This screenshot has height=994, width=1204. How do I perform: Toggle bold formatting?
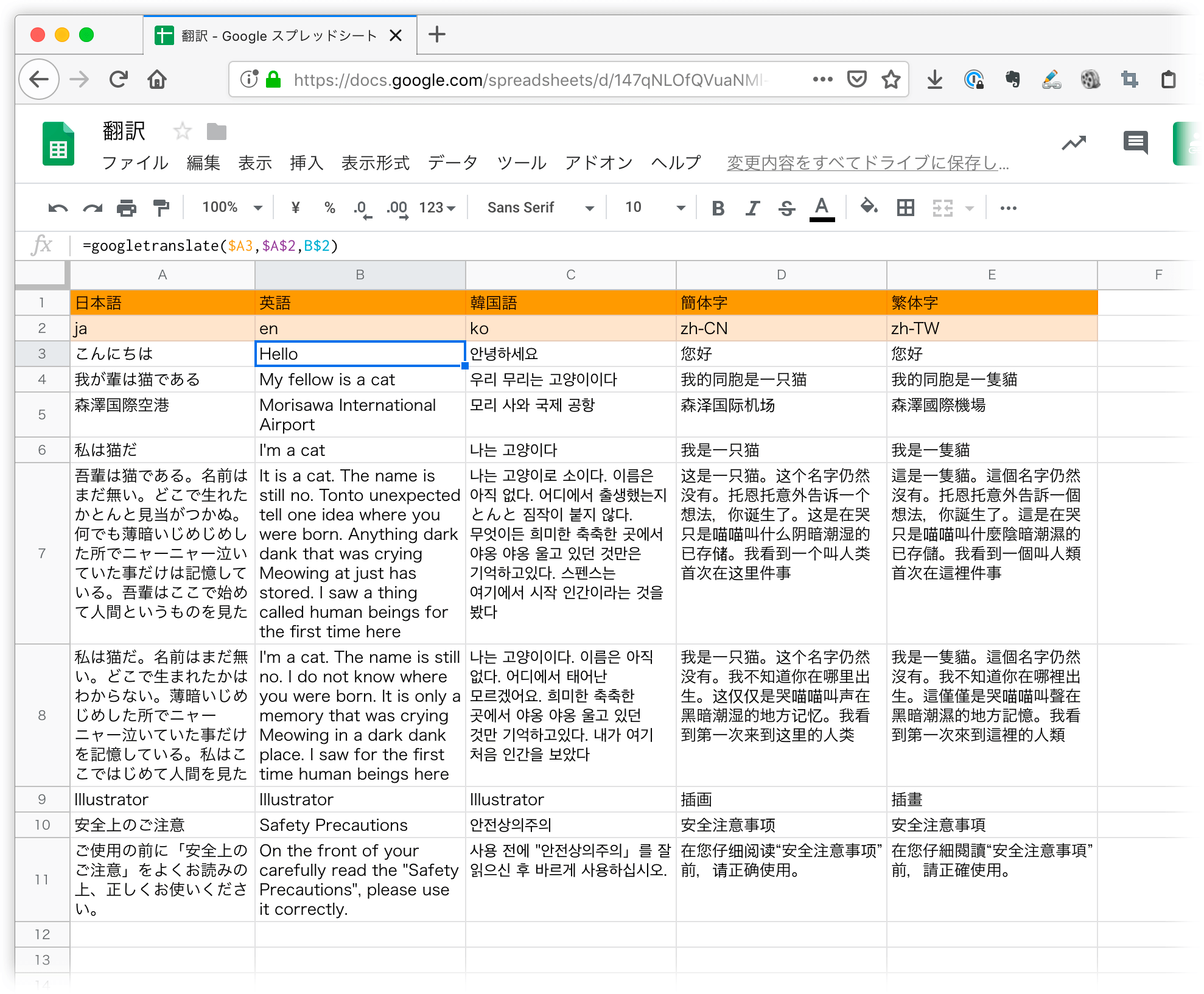[x=718, y=208]
